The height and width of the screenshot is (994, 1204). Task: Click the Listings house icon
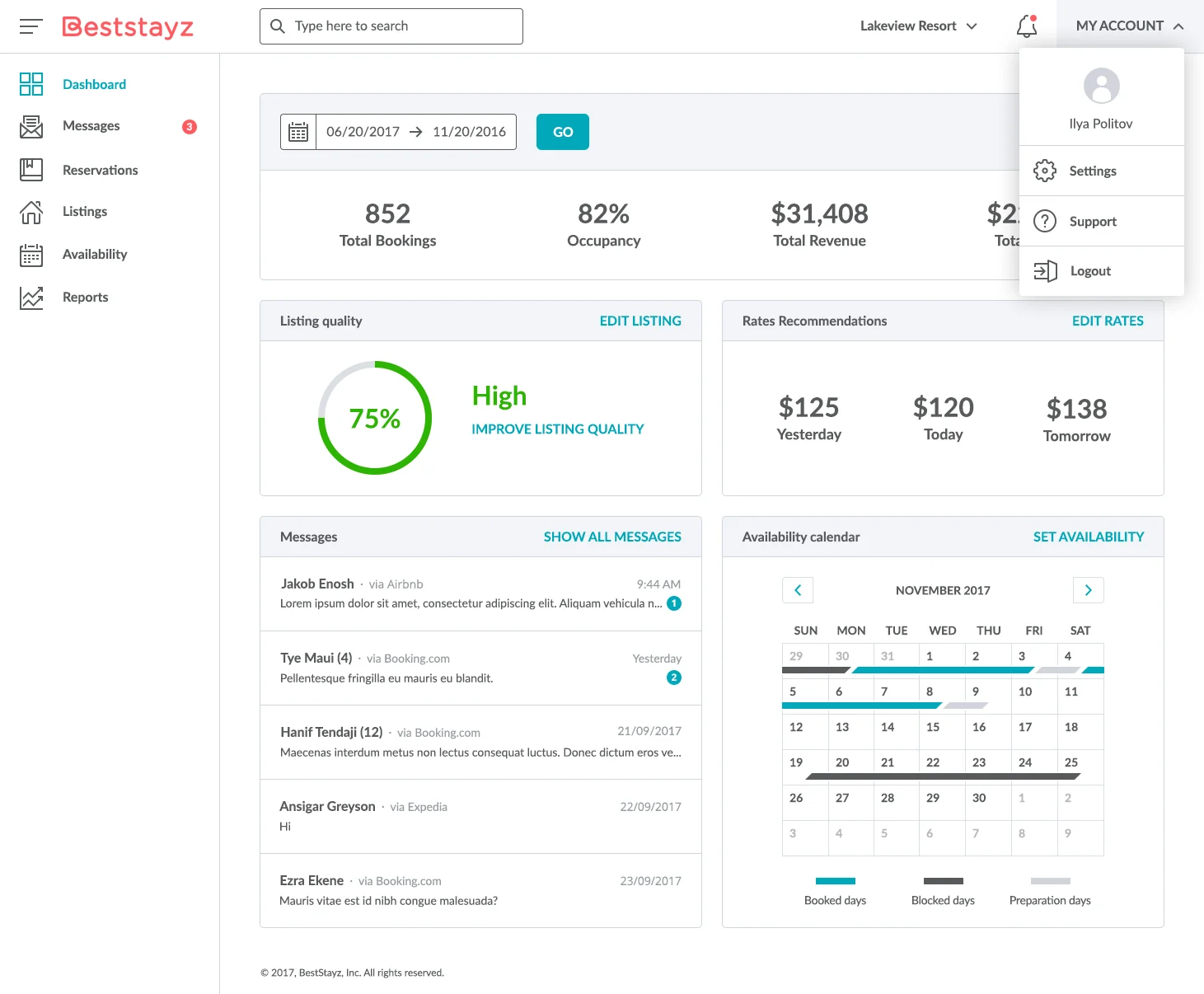[31, 212]
